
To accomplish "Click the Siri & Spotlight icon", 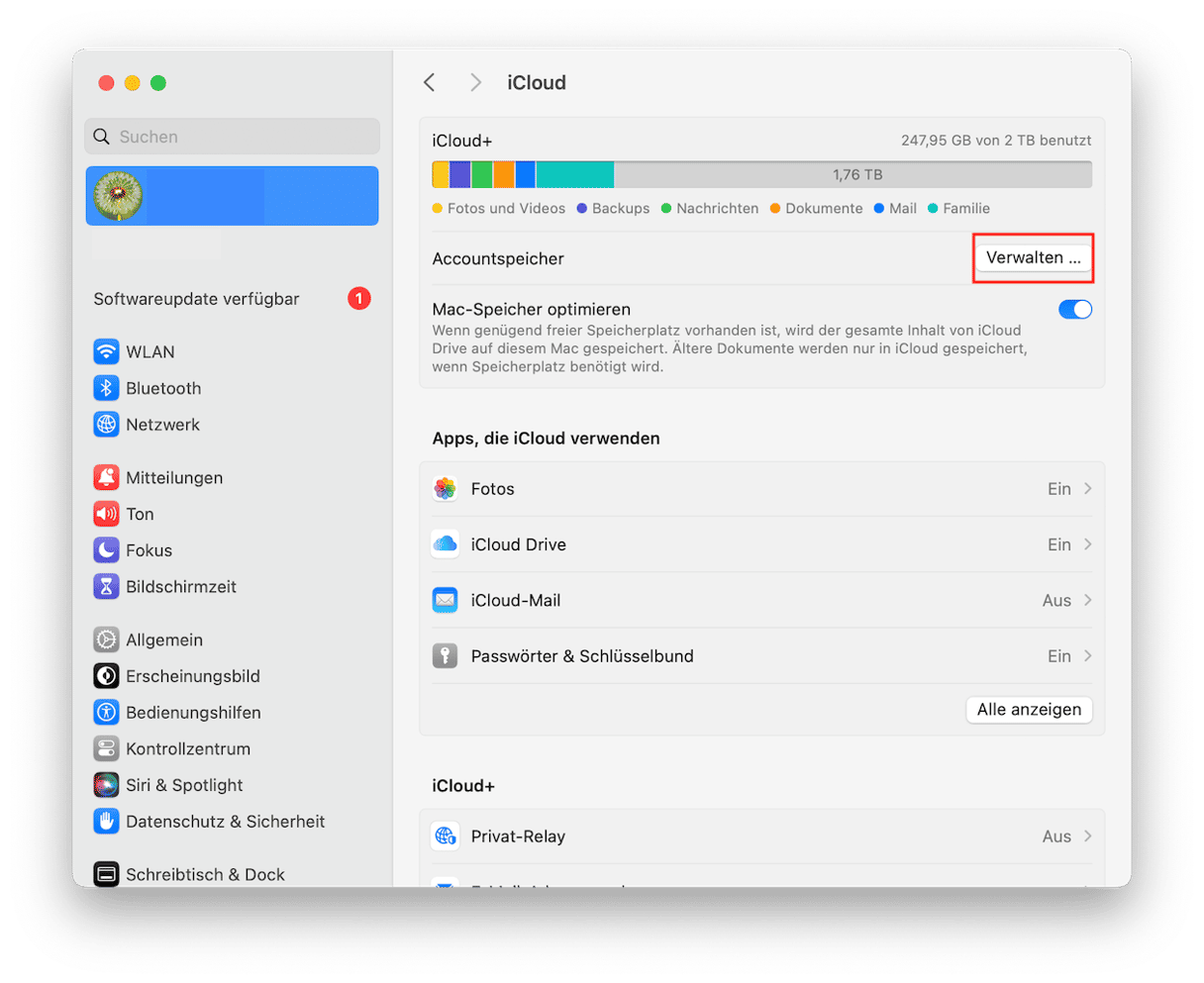I will click(x=106, y=785).
